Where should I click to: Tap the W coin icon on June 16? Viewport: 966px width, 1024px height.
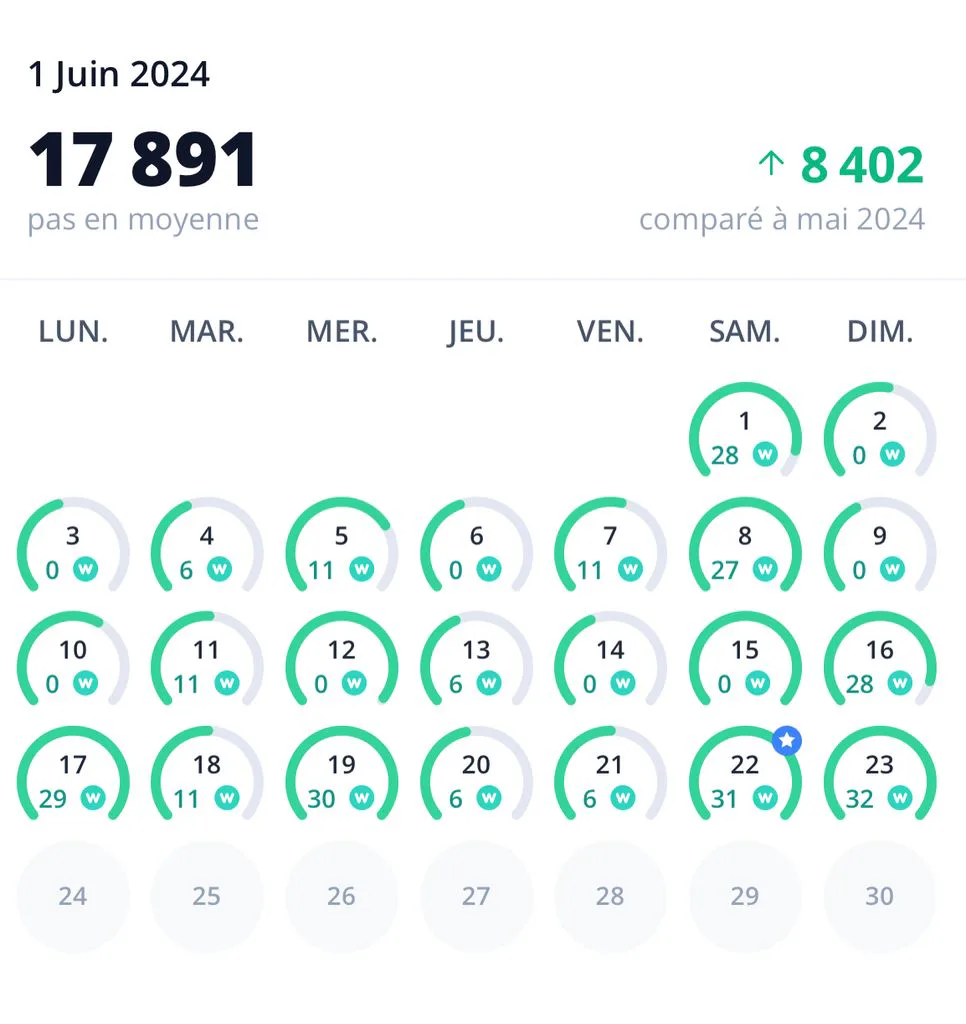[899, 683]
